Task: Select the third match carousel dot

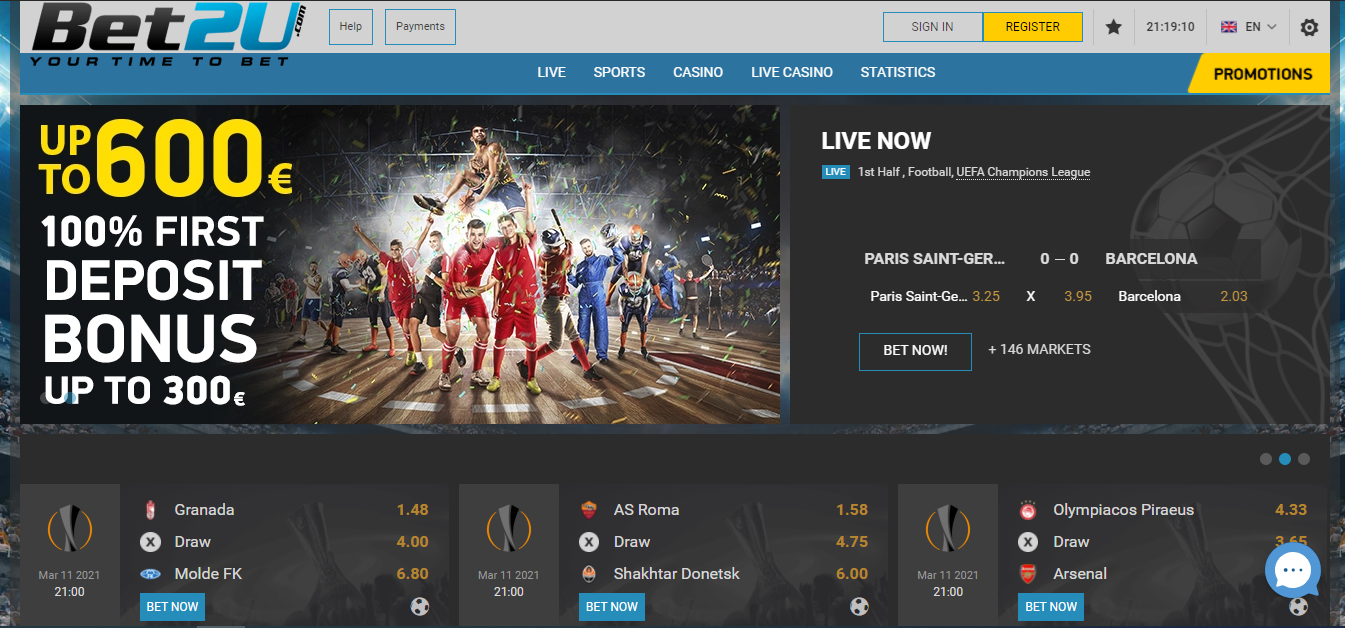Action: [x=1304, y=459]
